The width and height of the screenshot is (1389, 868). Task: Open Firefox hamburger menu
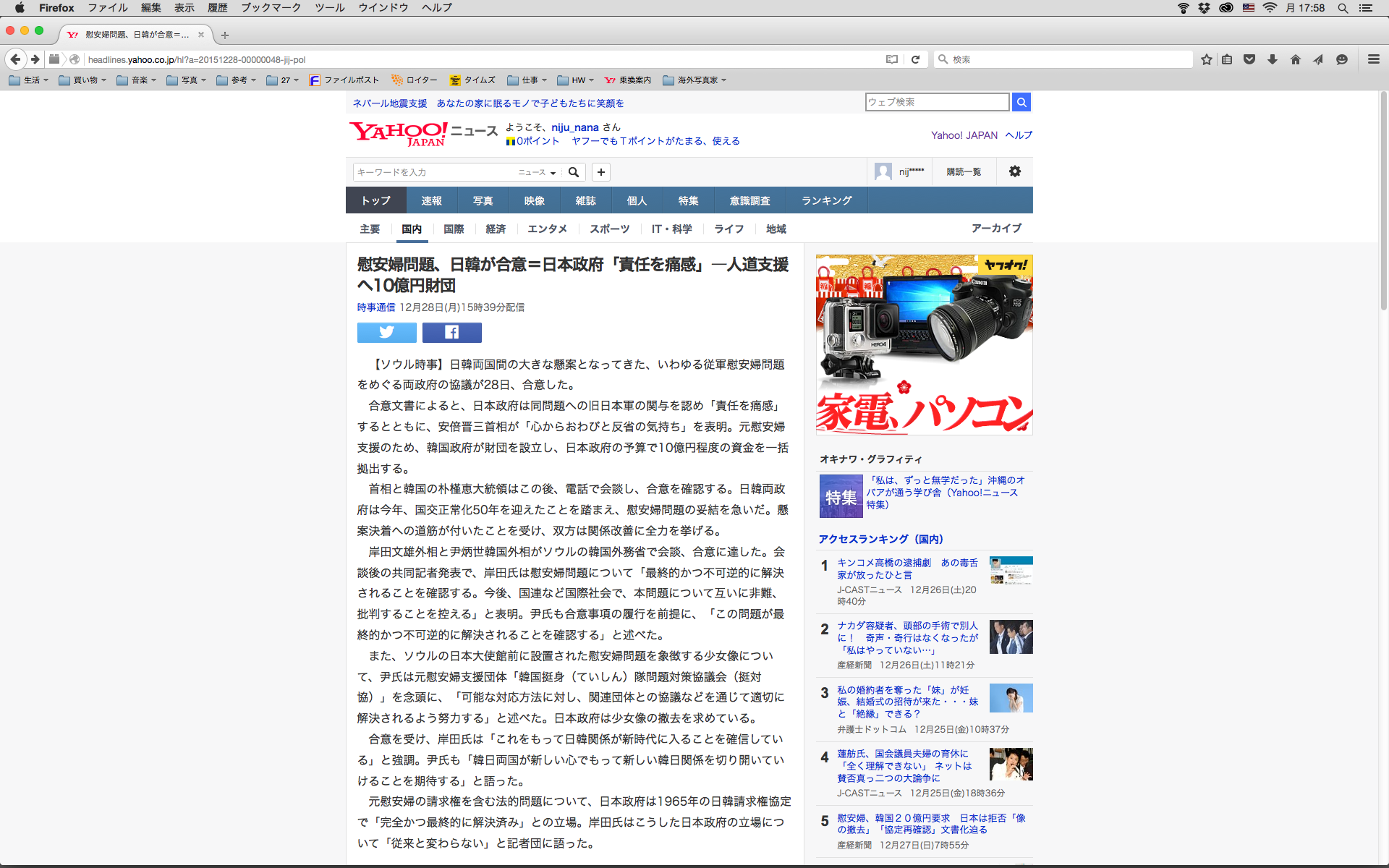(x=1374, y=59)
